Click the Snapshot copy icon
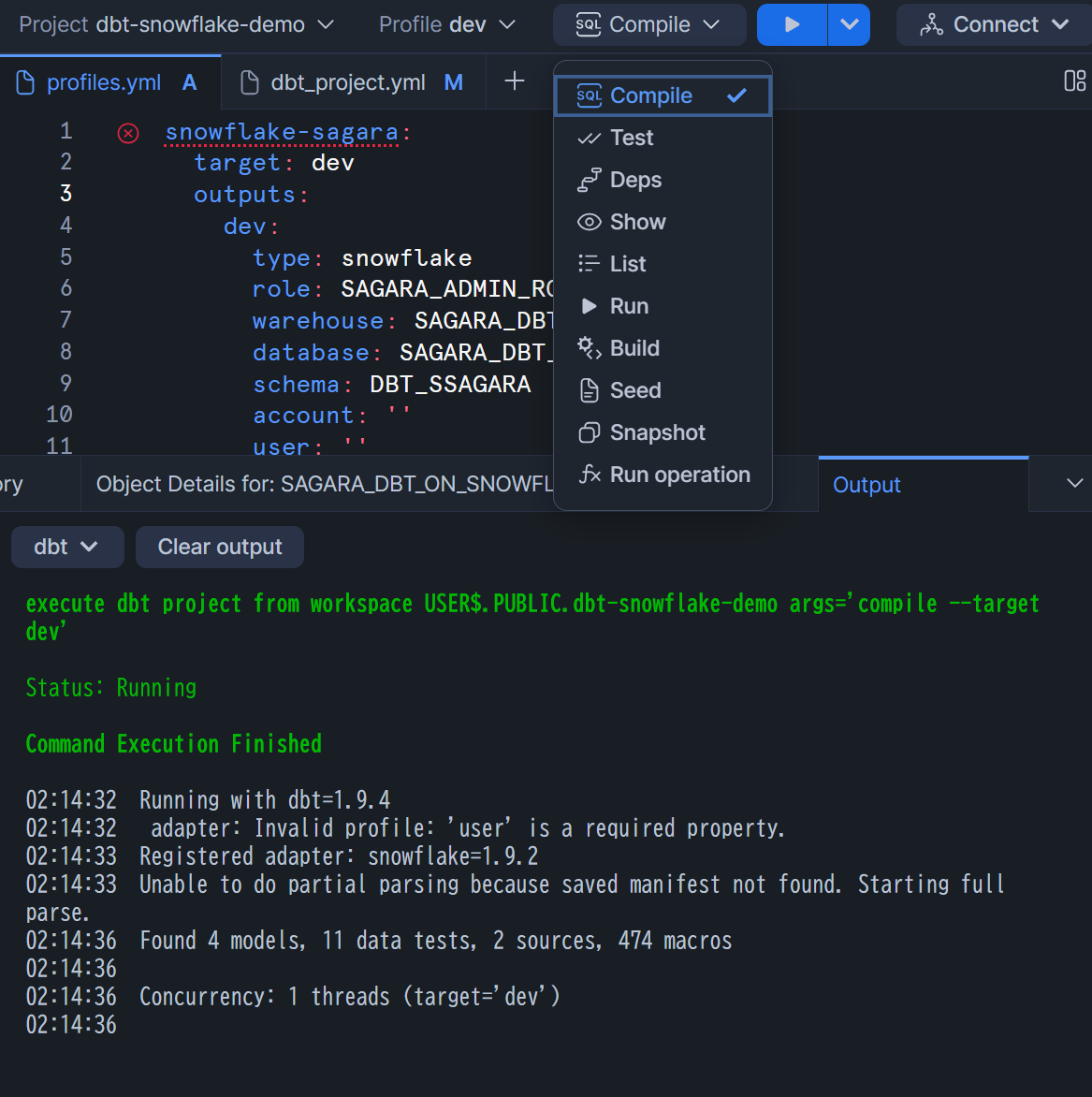Image resolution: width=1092 pixels, height=1097 pixels. tap(589, 432)
